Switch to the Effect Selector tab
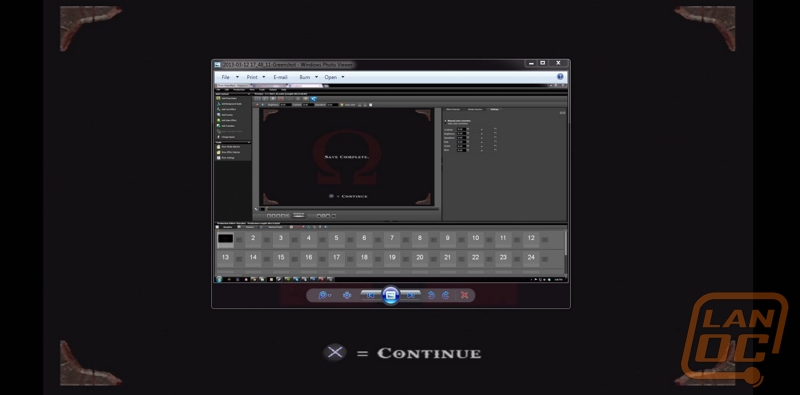 click(453, 109)
